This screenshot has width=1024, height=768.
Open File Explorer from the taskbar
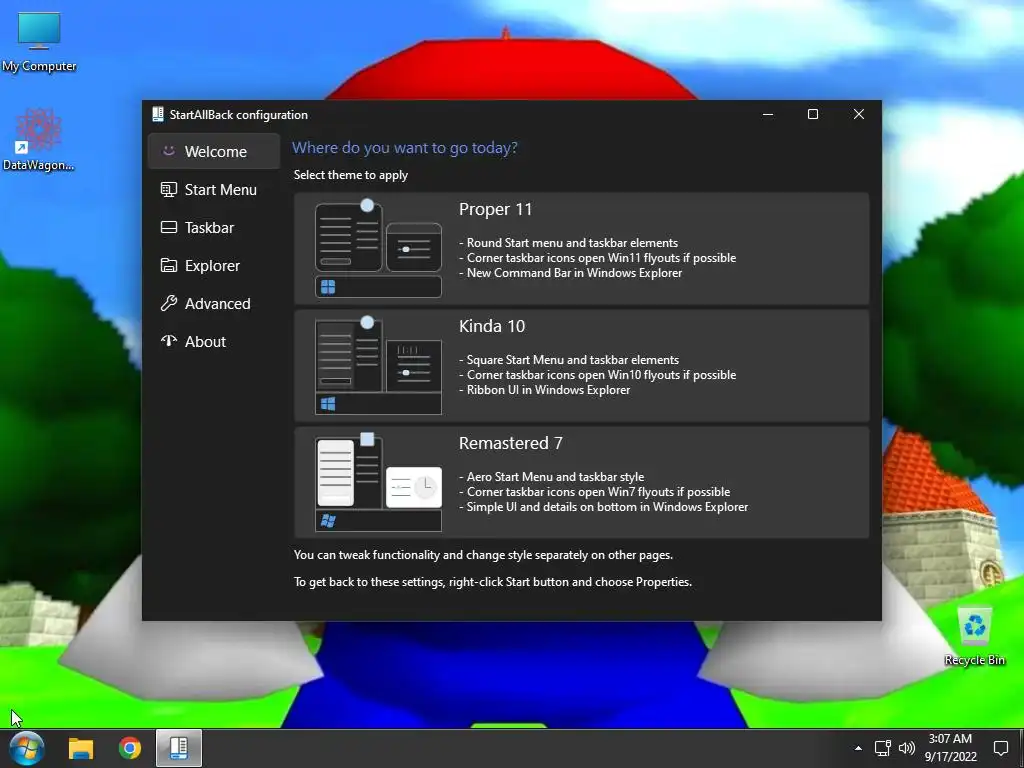point(81,748)
